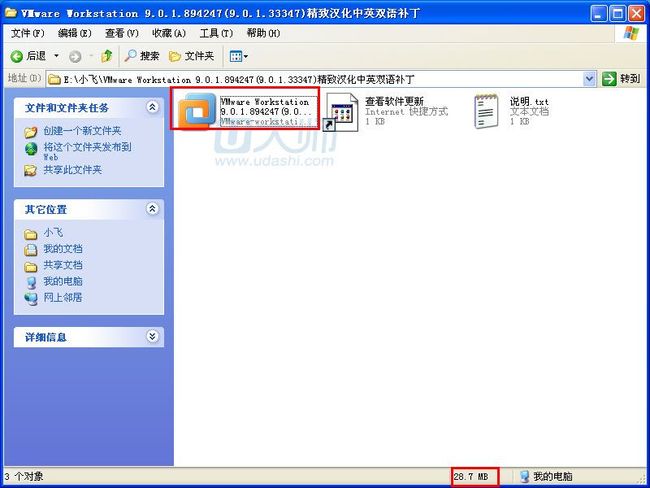Viewport: 650px width, 488px height.
Task: Click the 28.7 MB status bar entry
Action: click(x=471, y=476)
